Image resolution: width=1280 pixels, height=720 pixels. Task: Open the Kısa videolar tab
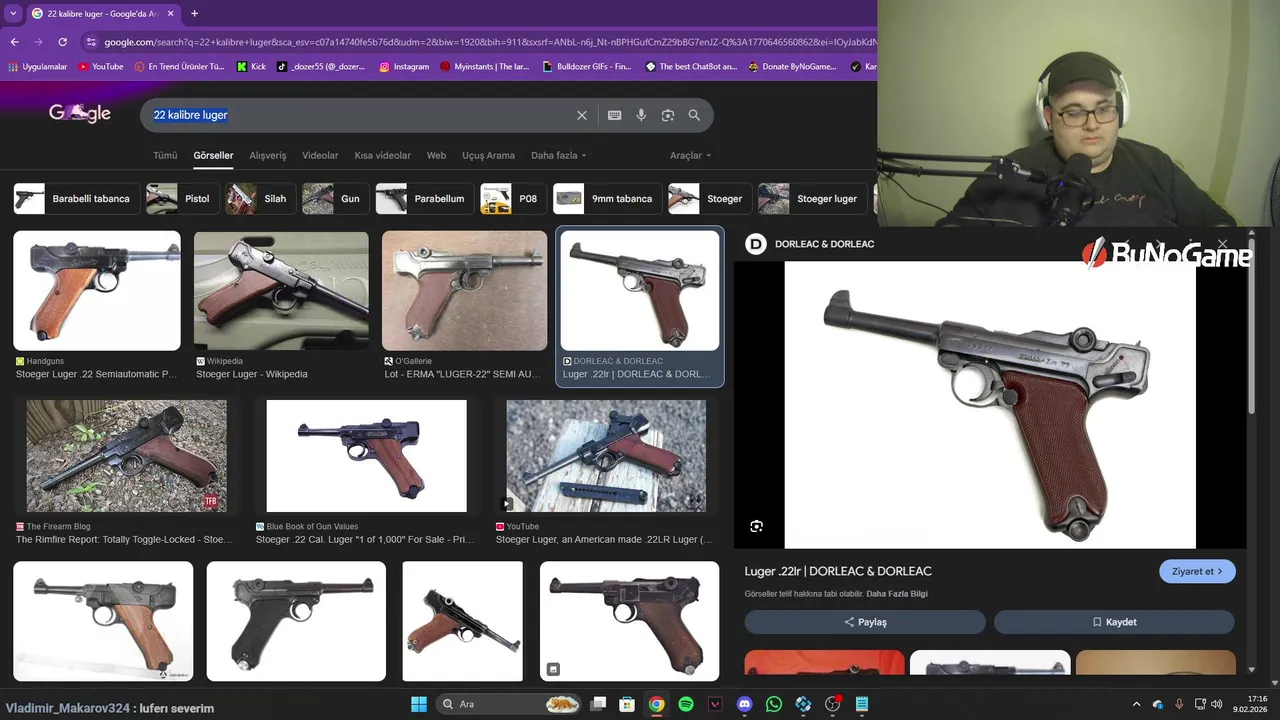382,155
